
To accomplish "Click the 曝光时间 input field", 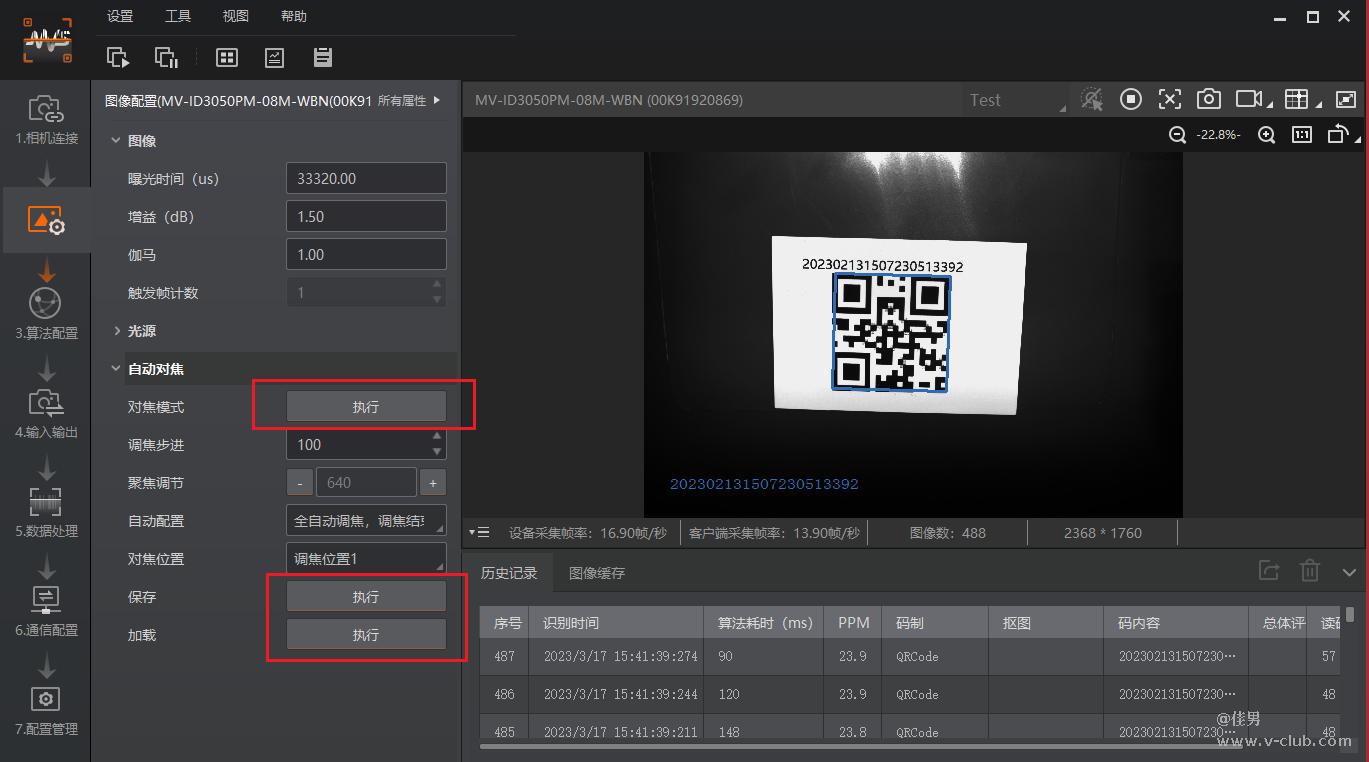I will pos(366,179).
